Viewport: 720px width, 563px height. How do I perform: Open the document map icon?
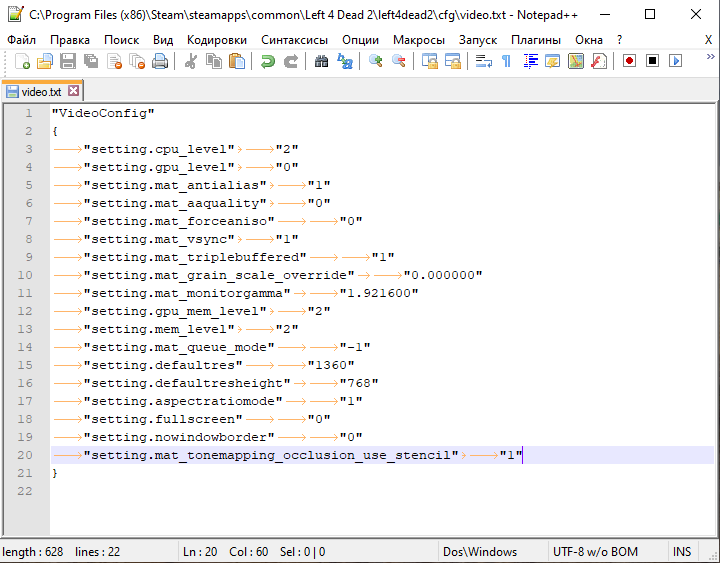pos(576,61)
